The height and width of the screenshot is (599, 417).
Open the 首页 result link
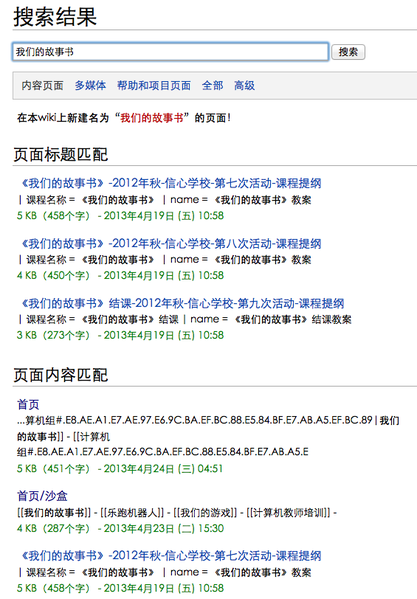point(28,404)
